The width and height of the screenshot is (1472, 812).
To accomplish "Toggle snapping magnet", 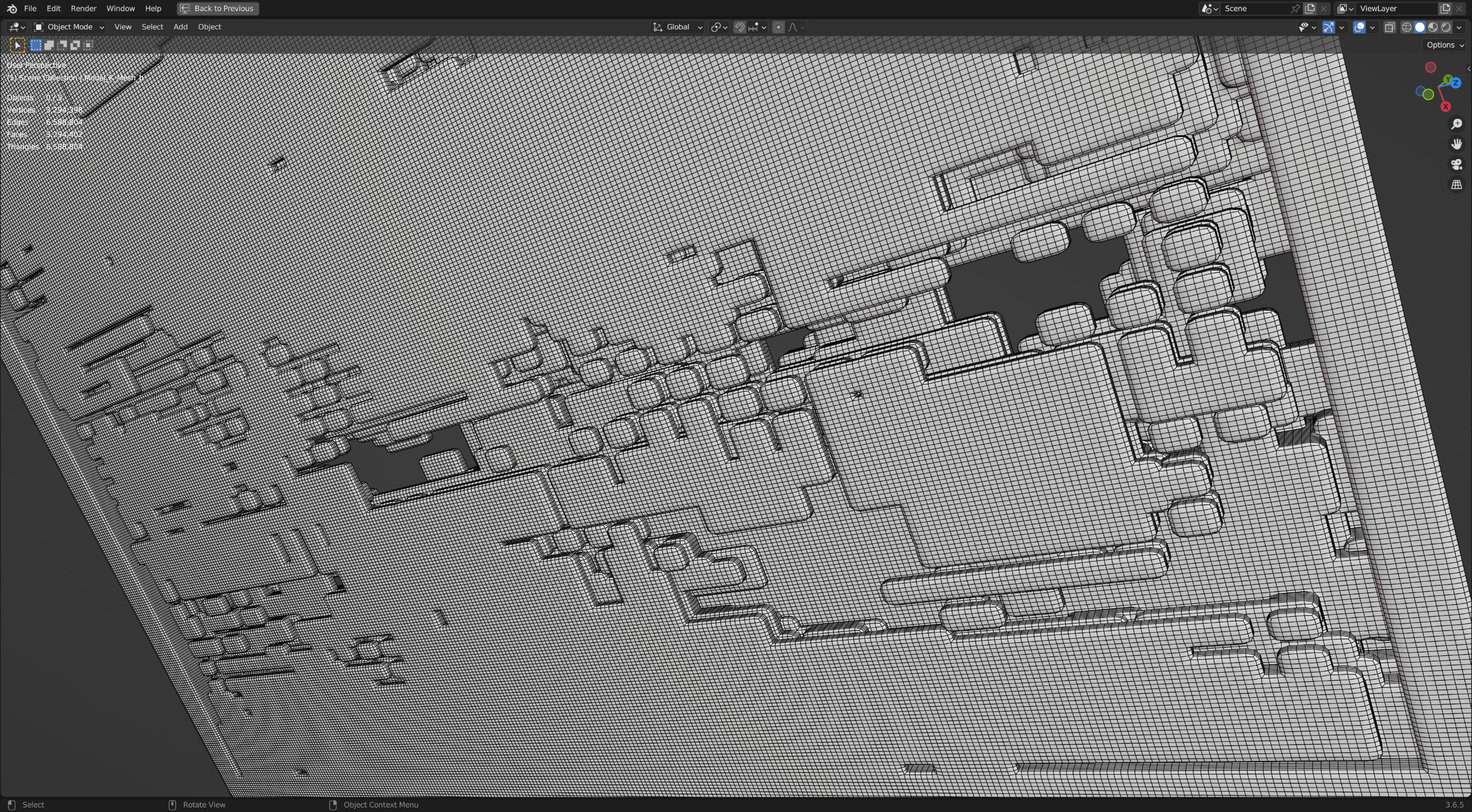I will point(739,27).
